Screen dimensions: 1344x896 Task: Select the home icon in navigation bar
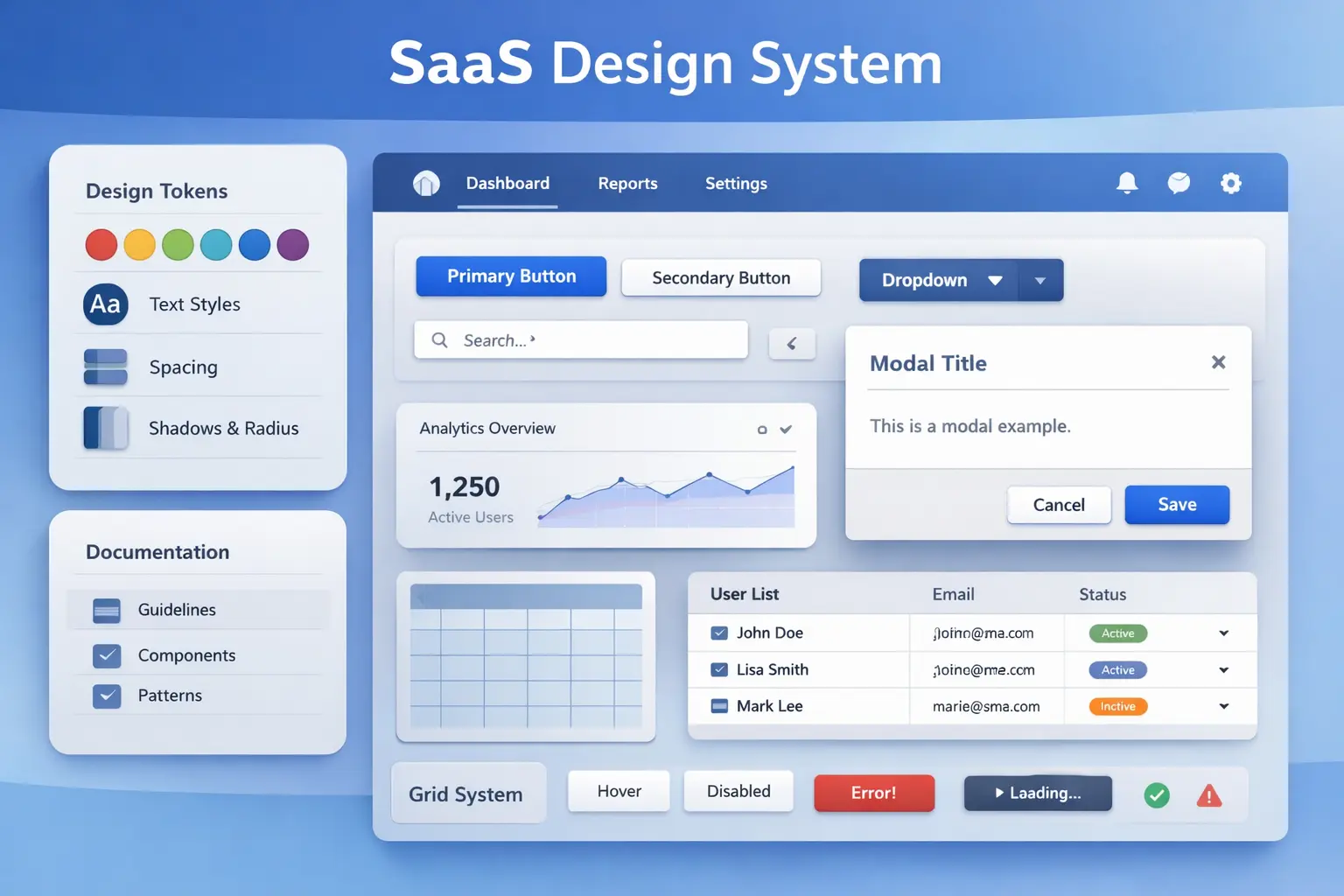(426, 183)
